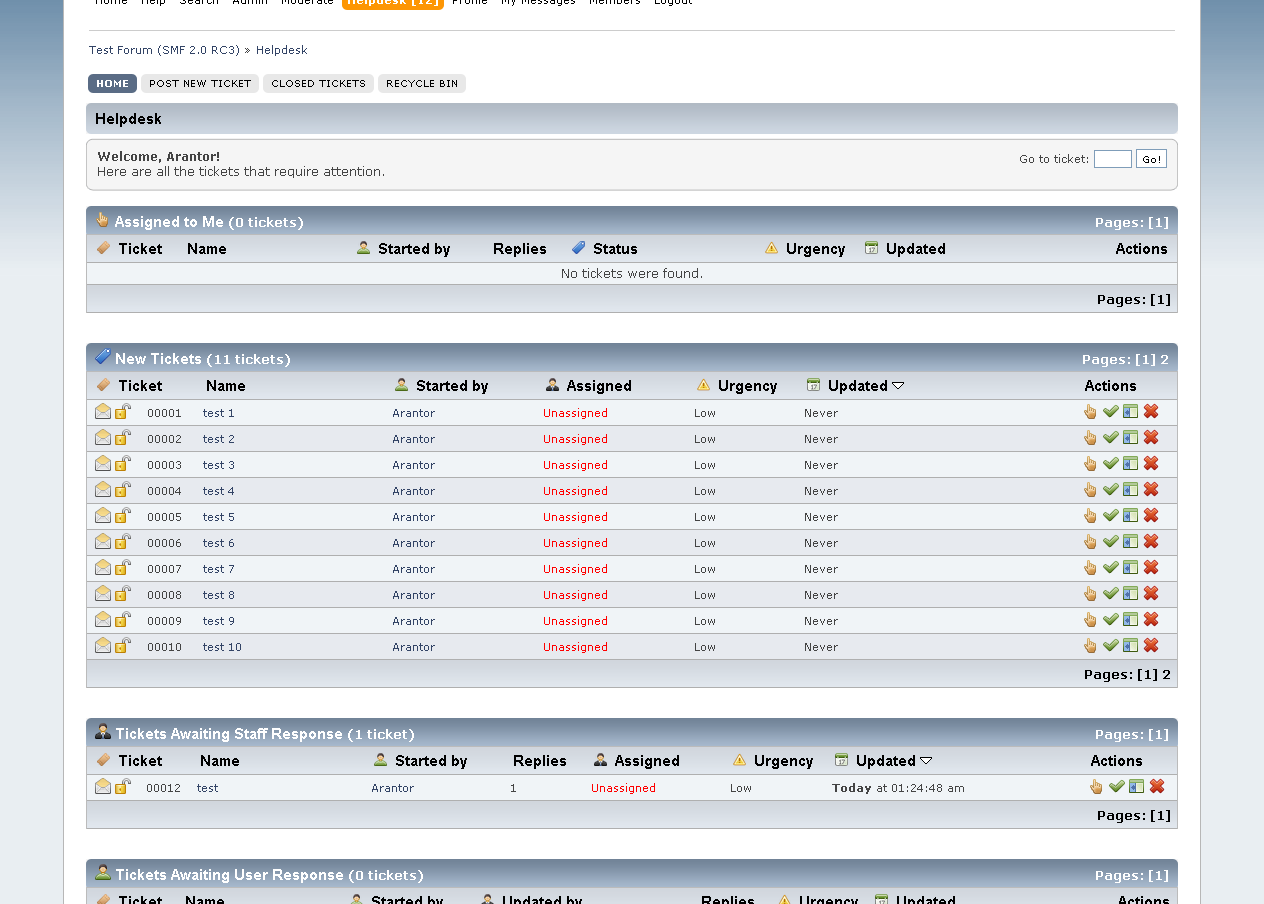Click sort arrow beside Updated in Awaiting Staff Response
The image size is (1264, 904).
(x=926, y=761)
